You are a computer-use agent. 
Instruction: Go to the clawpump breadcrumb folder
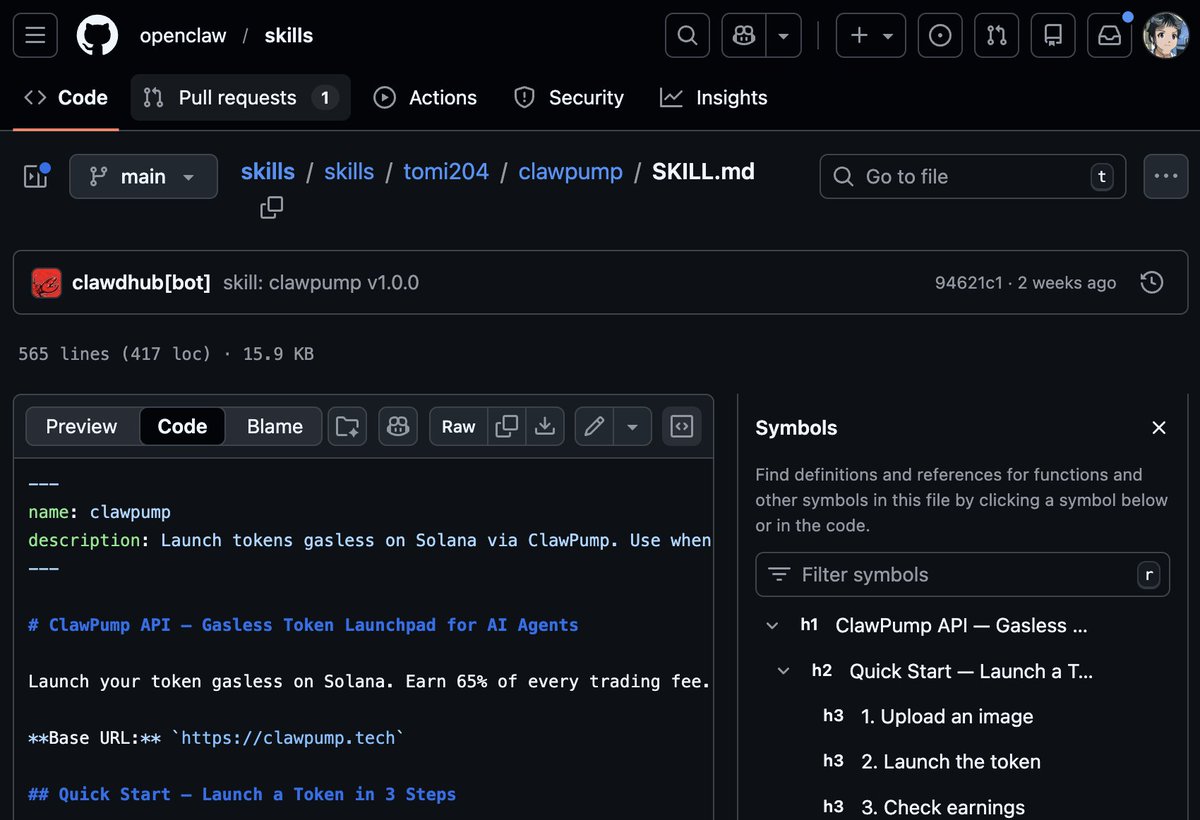pos(570,171)
